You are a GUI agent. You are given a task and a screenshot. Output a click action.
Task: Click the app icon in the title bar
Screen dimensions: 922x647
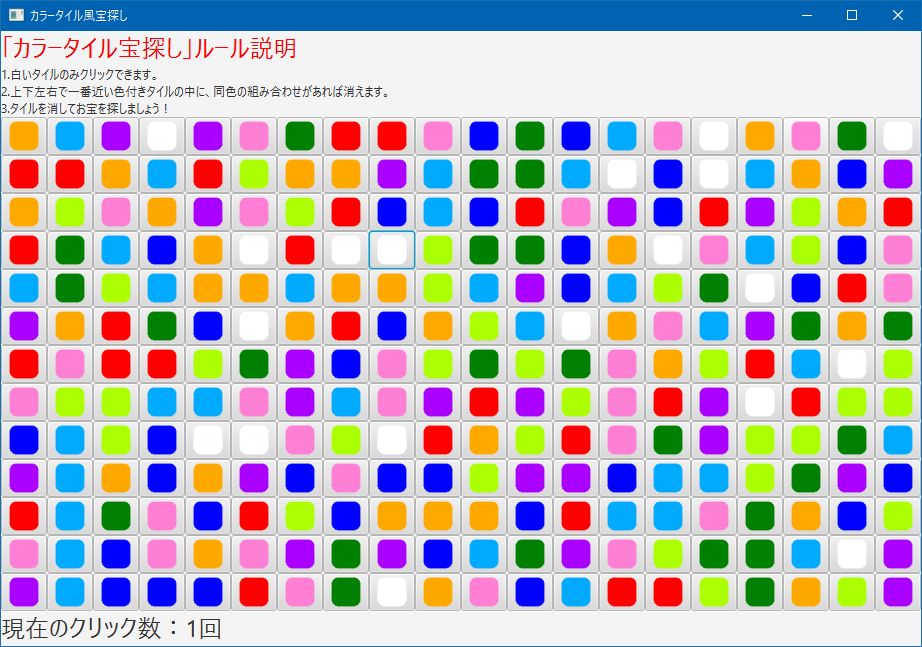[x=16, y=15]
